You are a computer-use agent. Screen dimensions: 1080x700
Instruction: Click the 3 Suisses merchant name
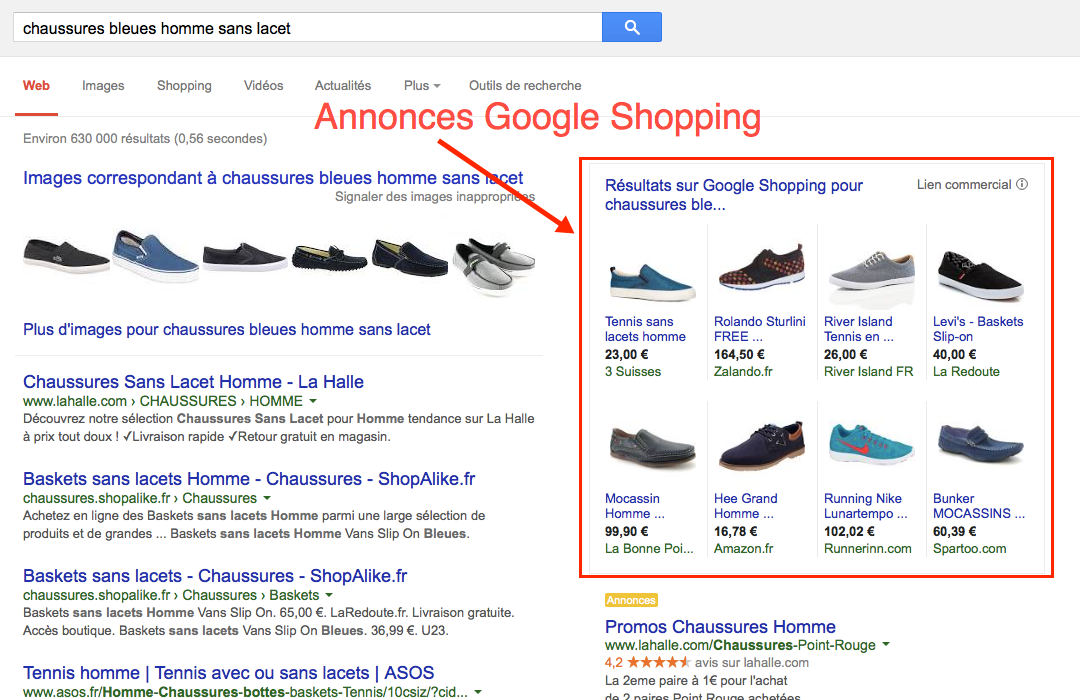pos(633,372)
